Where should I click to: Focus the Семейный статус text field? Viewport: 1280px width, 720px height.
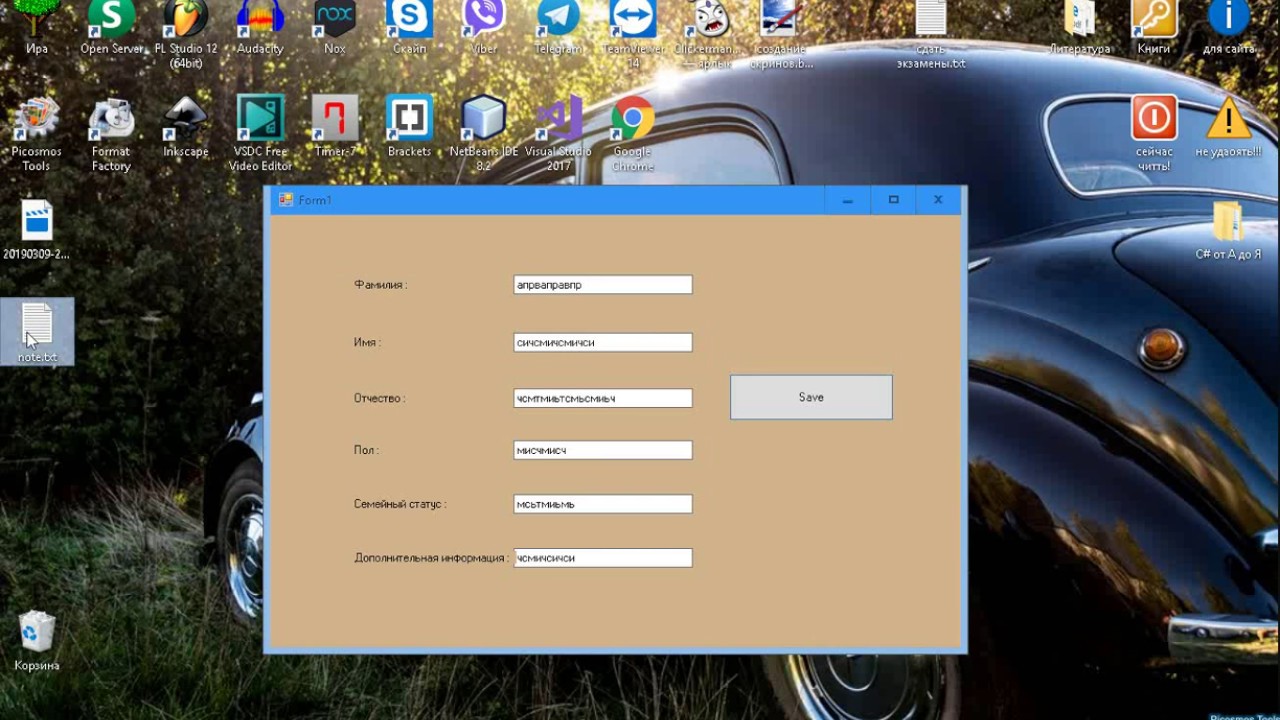coord(603,504)
